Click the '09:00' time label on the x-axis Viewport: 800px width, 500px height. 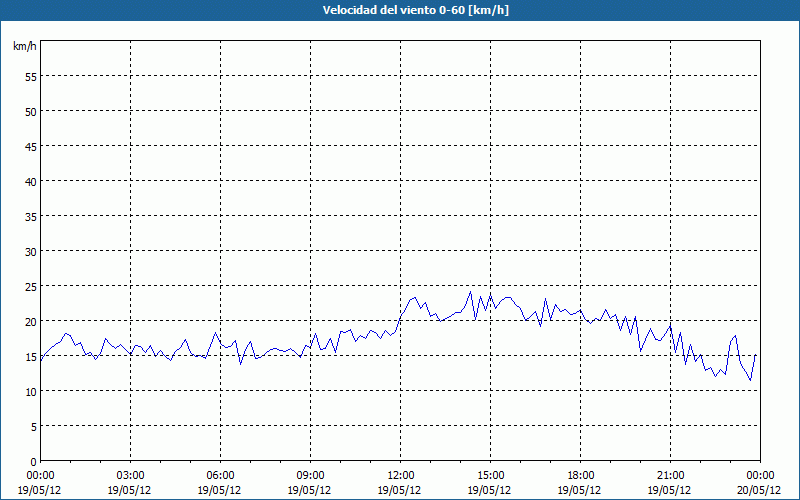[x=310, y=476]
